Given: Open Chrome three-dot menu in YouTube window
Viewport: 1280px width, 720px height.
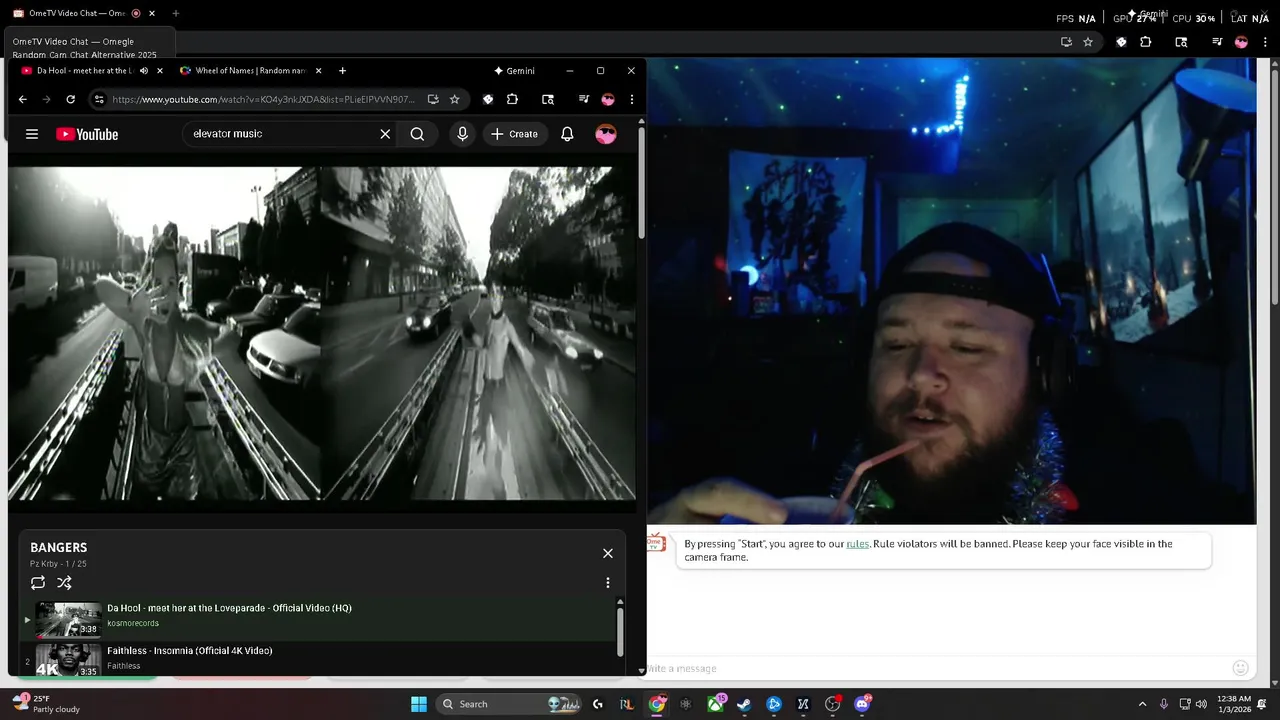Looking at the screenshot, I should [631, 99].
